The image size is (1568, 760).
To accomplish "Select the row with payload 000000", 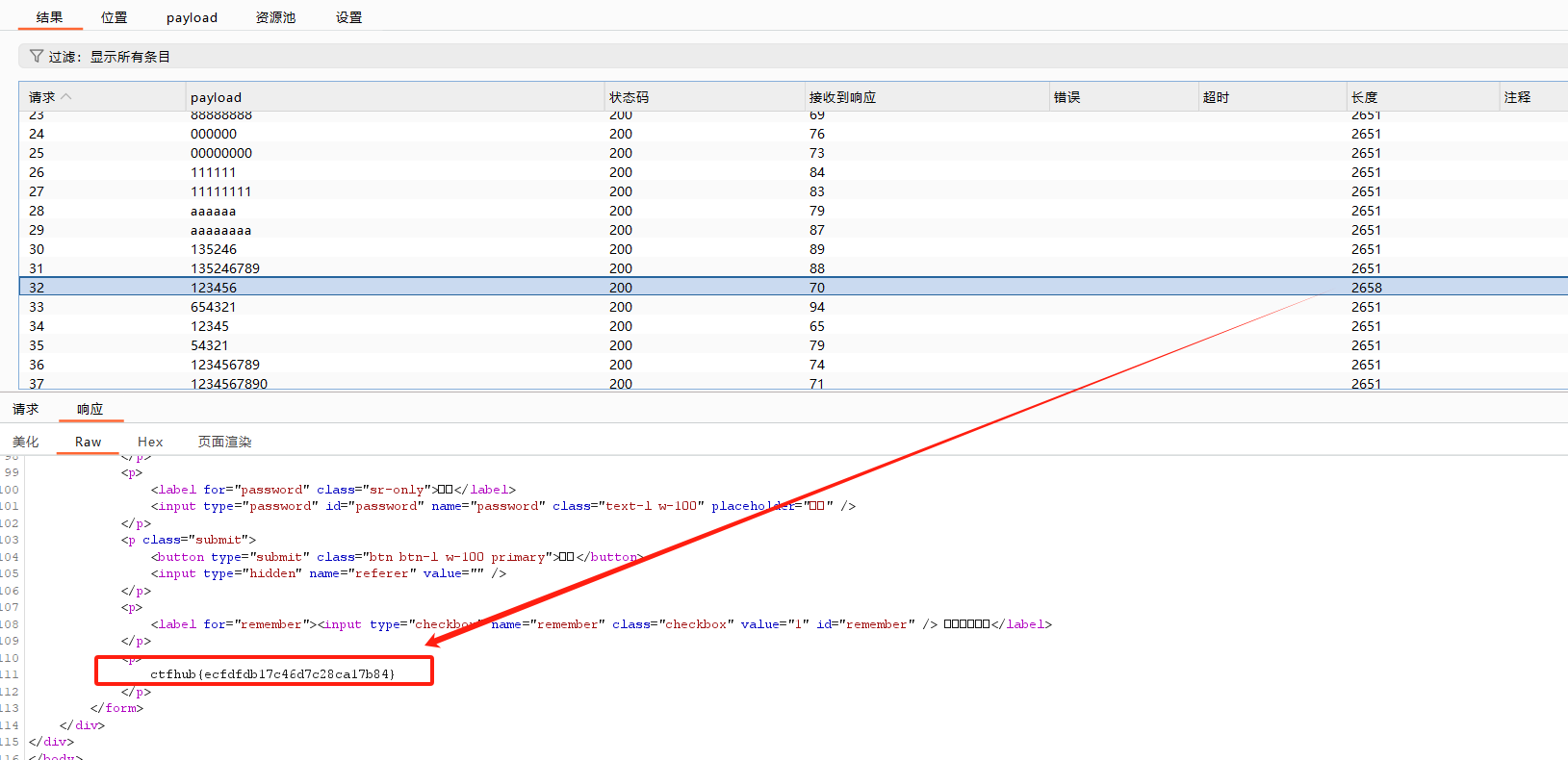I will [x=793, y=134].
